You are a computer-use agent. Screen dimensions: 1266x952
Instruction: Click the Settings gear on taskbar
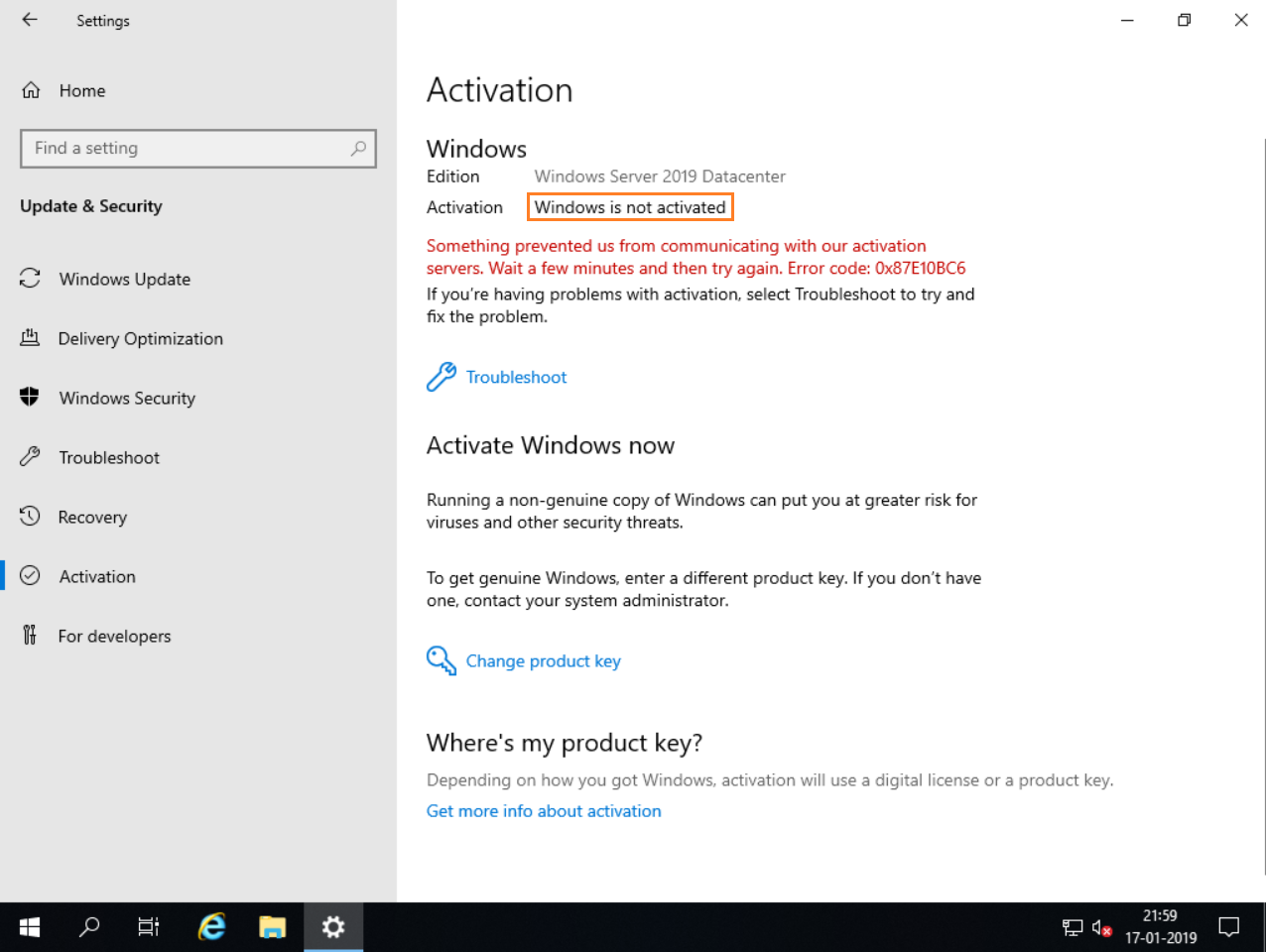click(x=333, y=927)
